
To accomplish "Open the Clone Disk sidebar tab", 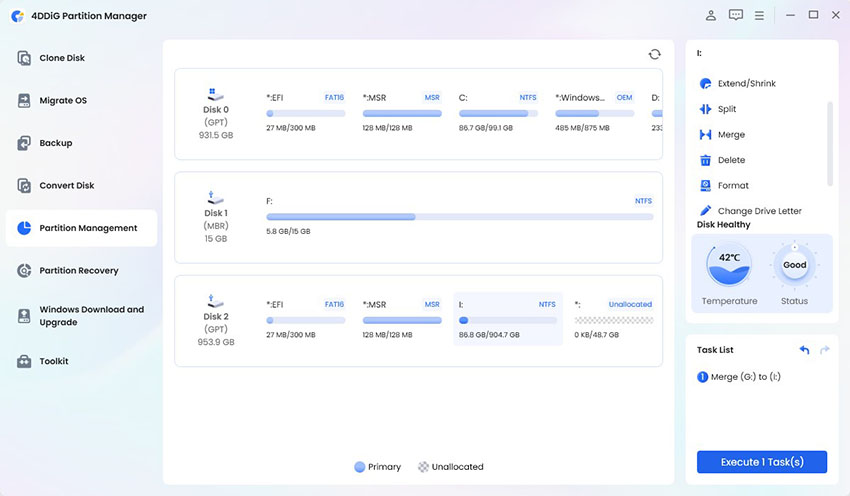I will tap(62, 58).
